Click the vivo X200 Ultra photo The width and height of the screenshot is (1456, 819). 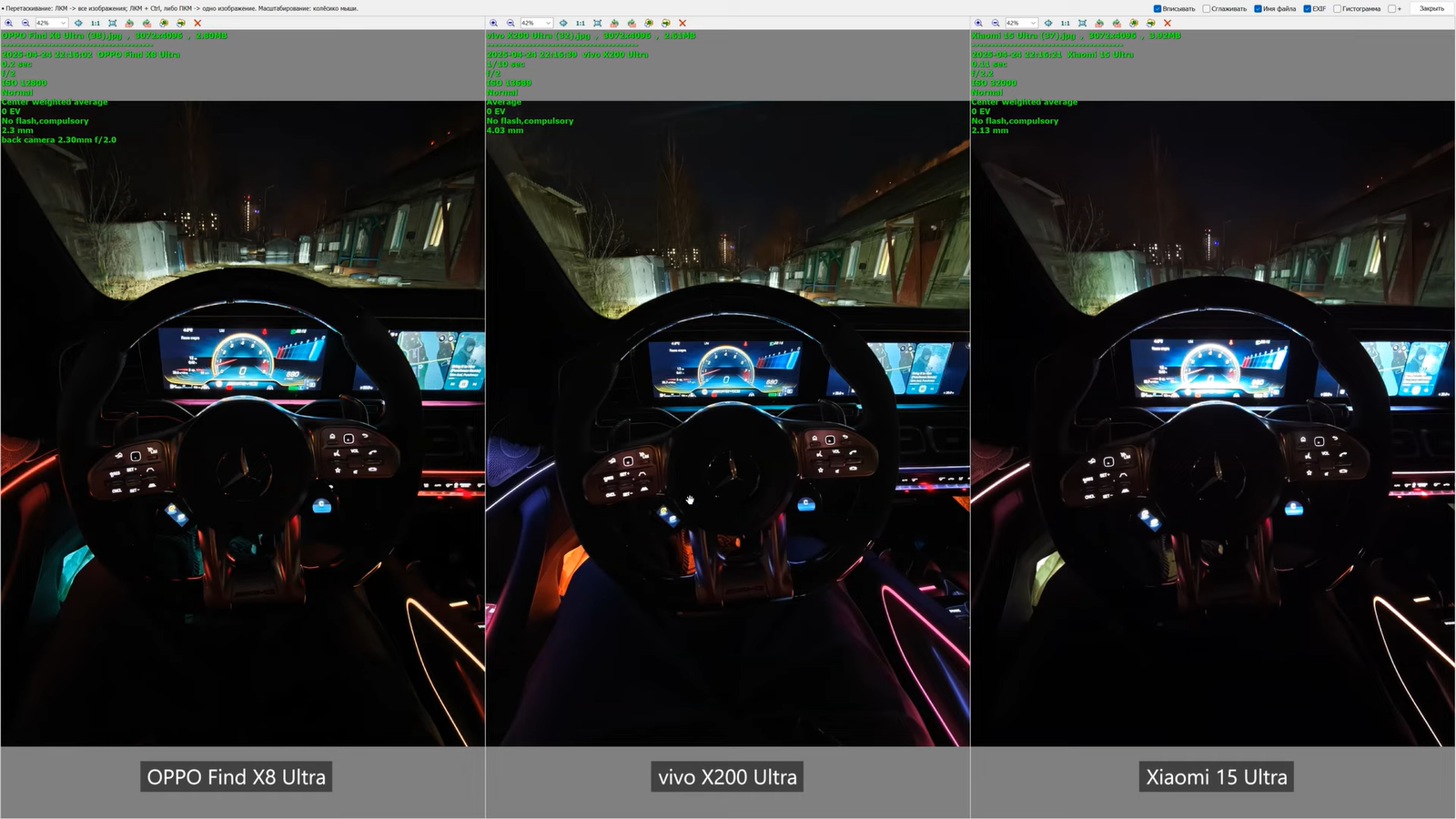pos(728,423)
